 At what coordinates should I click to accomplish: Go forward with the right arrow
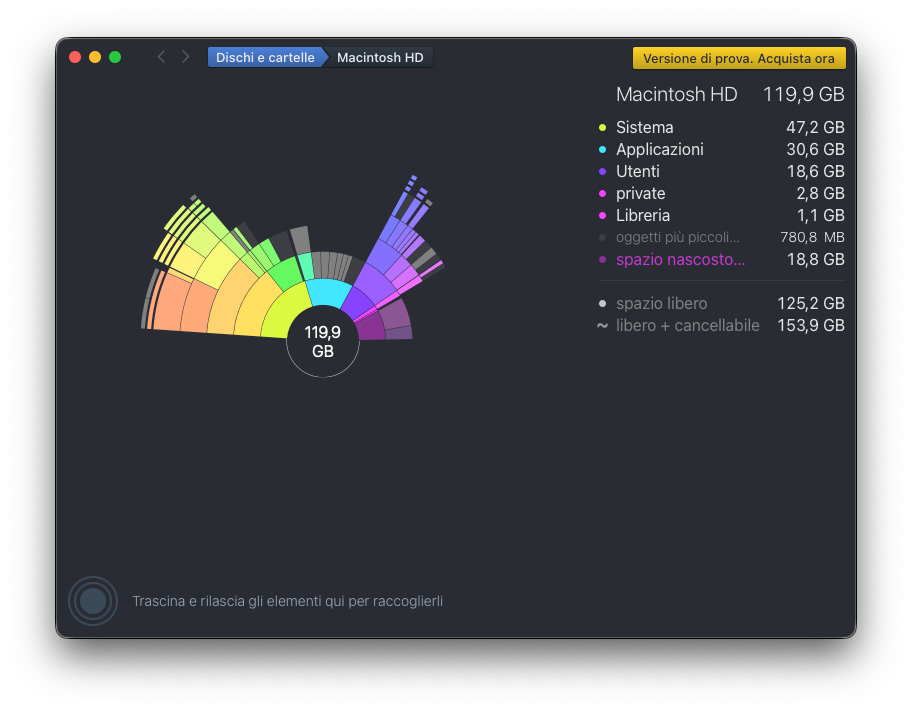point(185,57)
